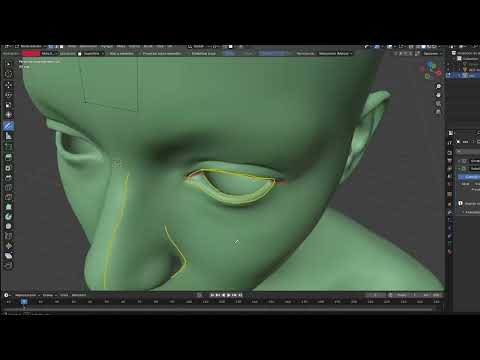Select the Scale tool in left toolbar
Screen dimensions: 480x360
9,105
